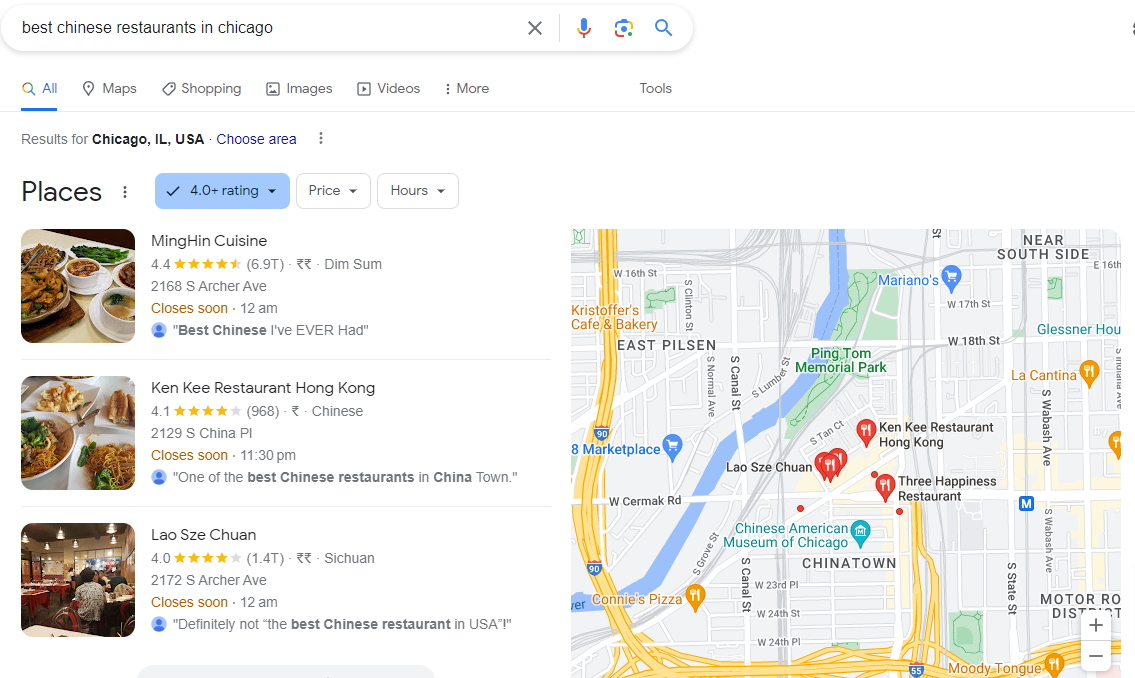
Task: Click the 2168 S Archer Ave address
Action: pos(208,286)
